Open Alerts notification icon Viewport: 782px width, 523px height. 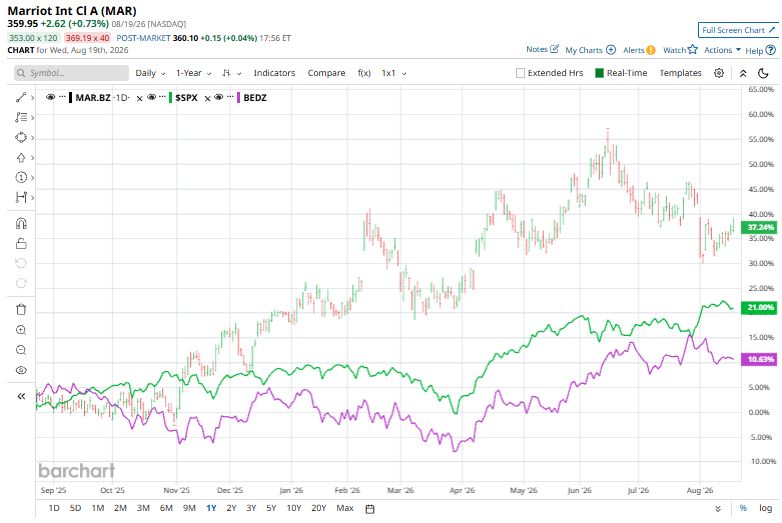point(651,50)
